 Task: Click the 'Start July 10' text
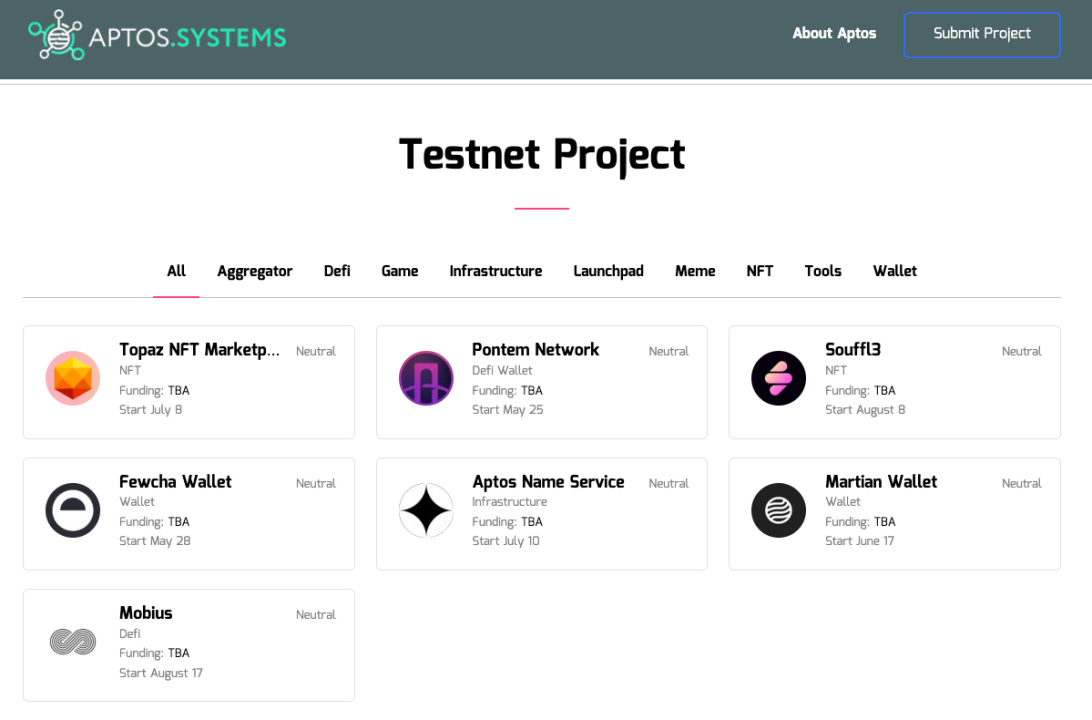click(506, 541)
